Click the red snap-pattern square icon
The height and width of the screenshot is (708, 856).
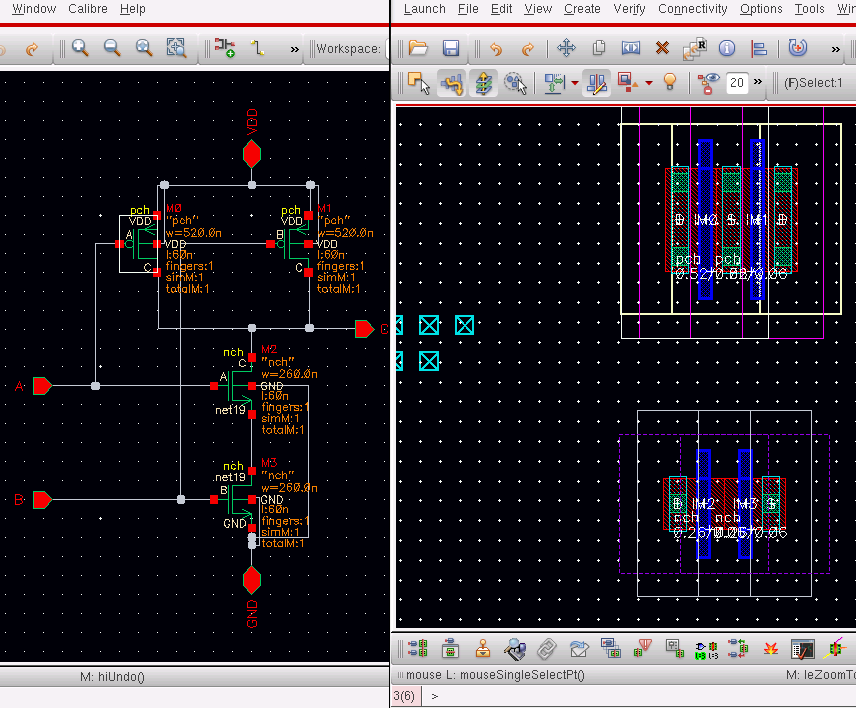tap(628, 83)
